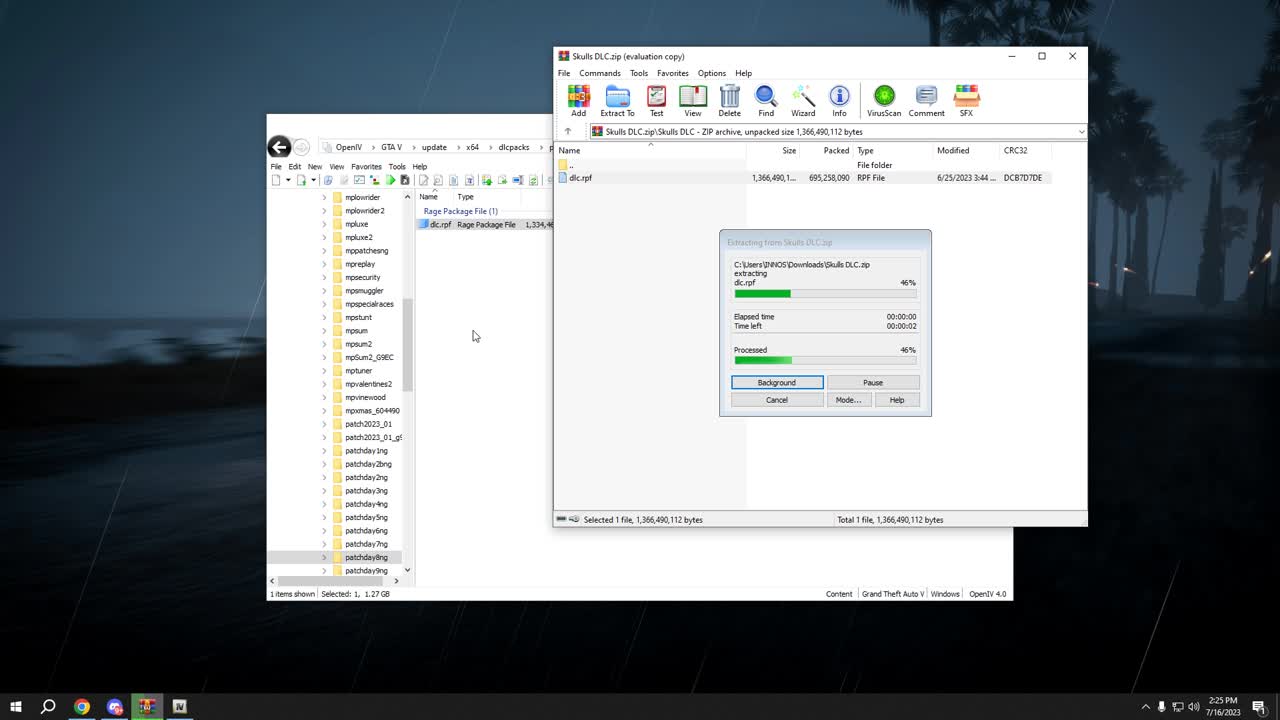Select the dlc.rpf file in OpenIV
The width and height of the screenshot is (1280, 720).
point(439,224)
